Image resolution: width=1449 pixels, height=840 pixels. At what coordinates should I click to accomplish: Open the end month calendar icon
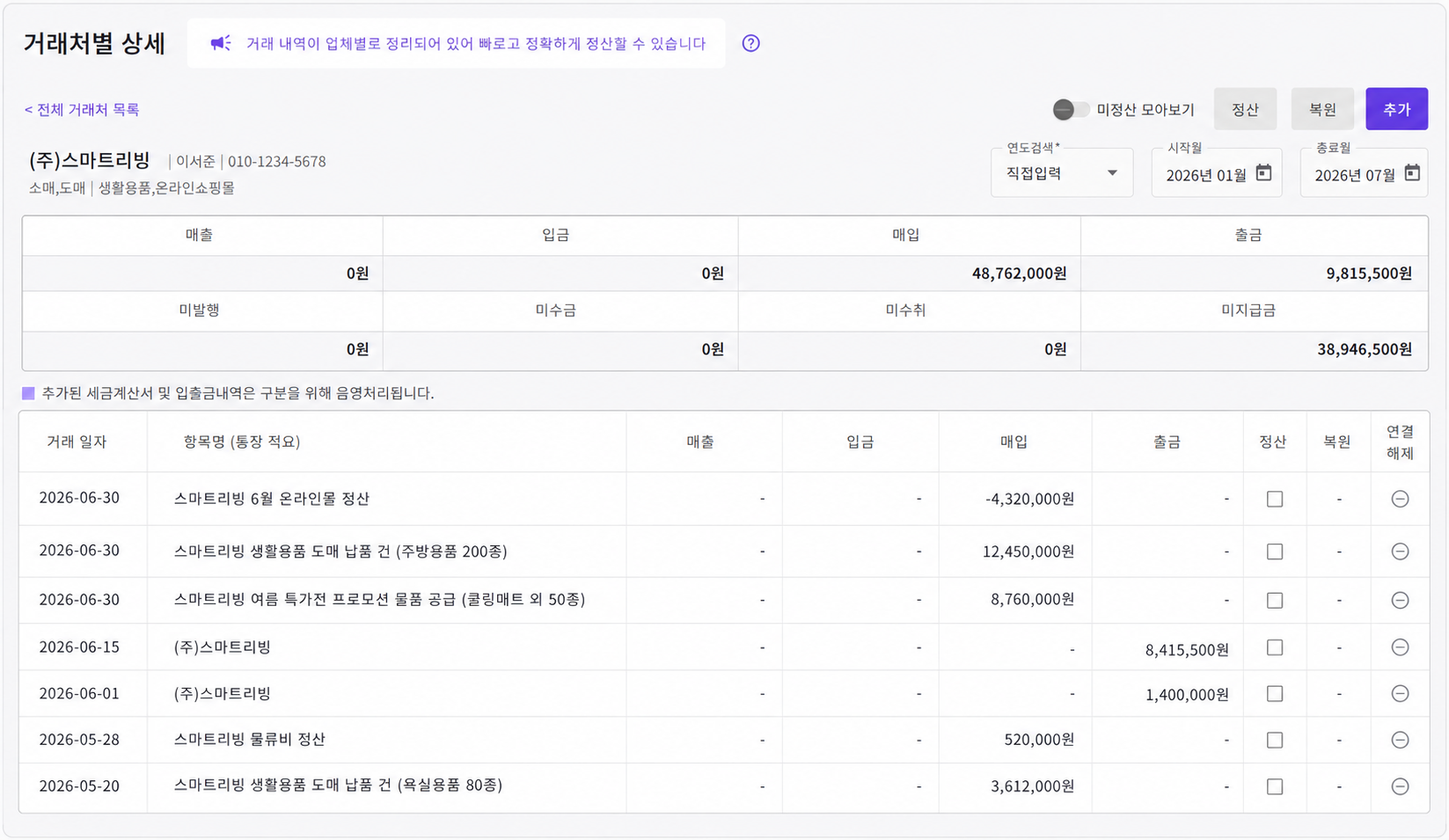[1412, 173]
